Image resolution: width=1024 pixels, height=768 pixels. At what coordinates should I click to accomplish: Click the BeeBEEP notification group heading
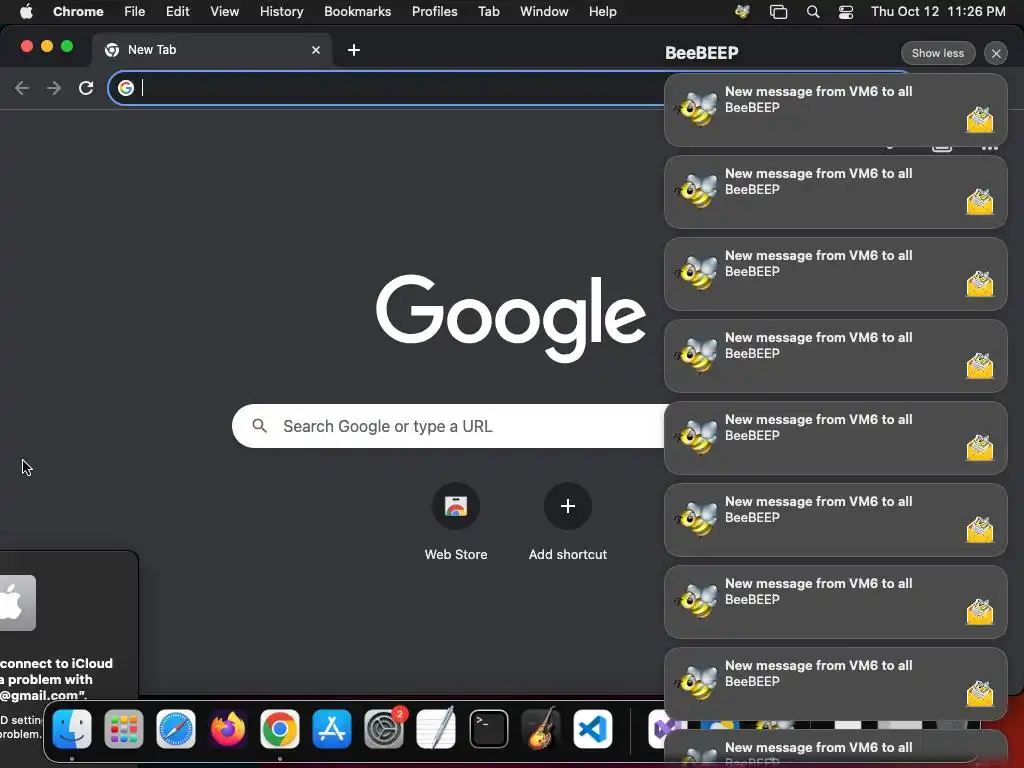[701, 53]
